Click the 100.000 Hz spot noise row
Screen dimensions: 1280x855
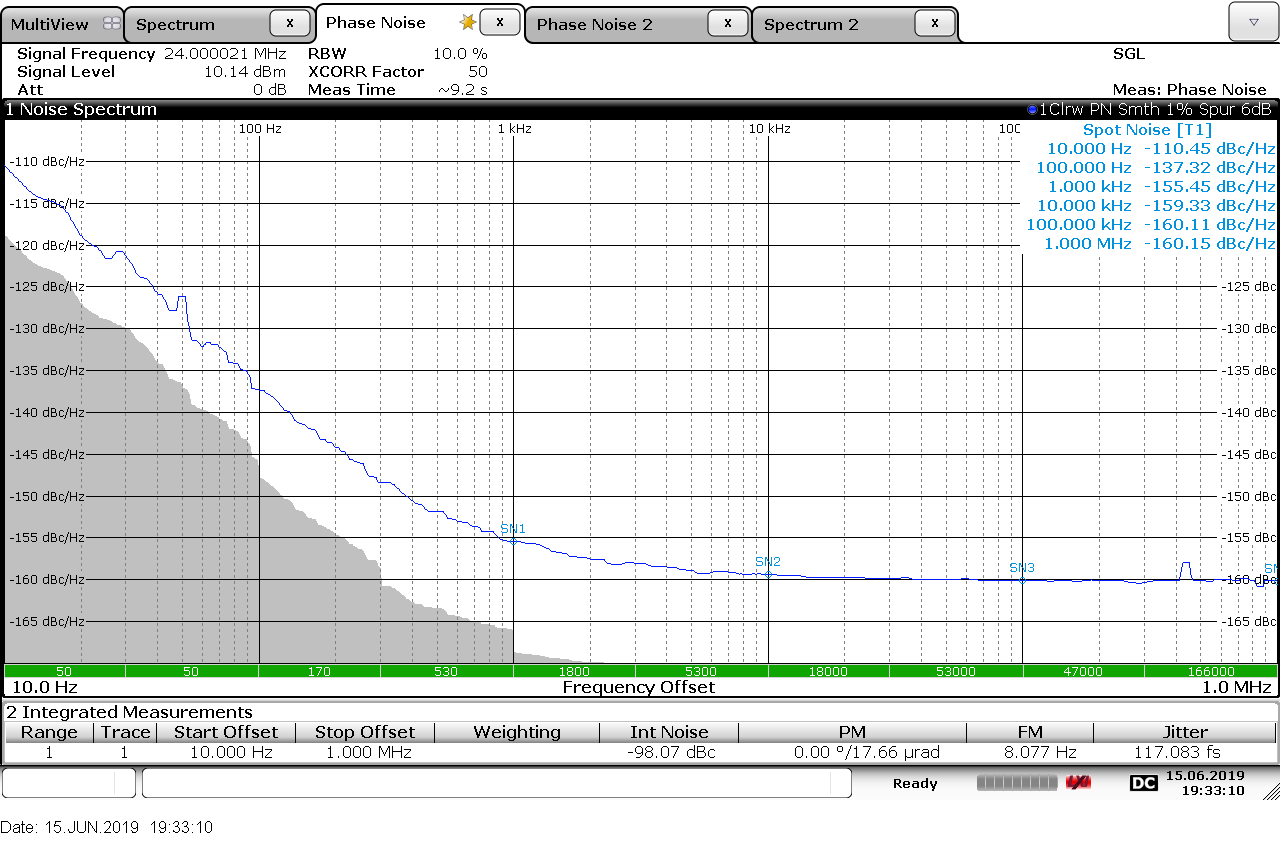click(x=1156, y=168)
